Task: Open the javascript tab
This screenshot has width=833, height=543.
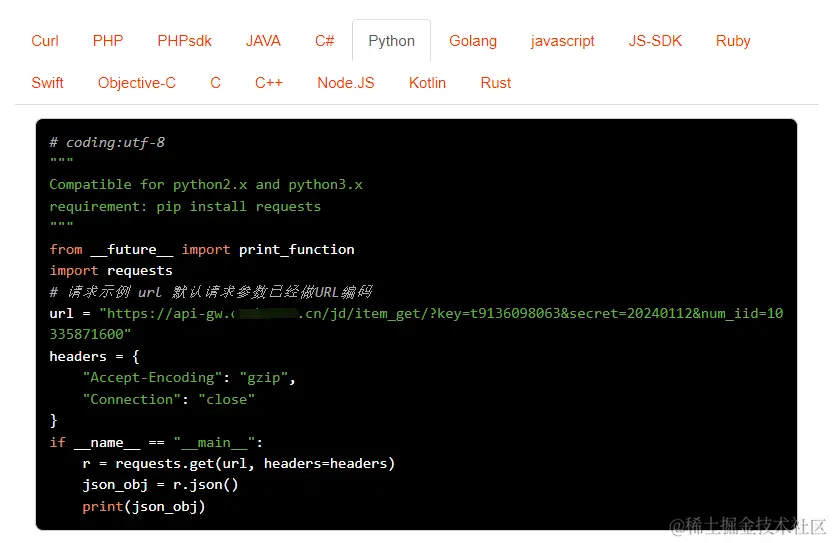Action: coord(563,41)
